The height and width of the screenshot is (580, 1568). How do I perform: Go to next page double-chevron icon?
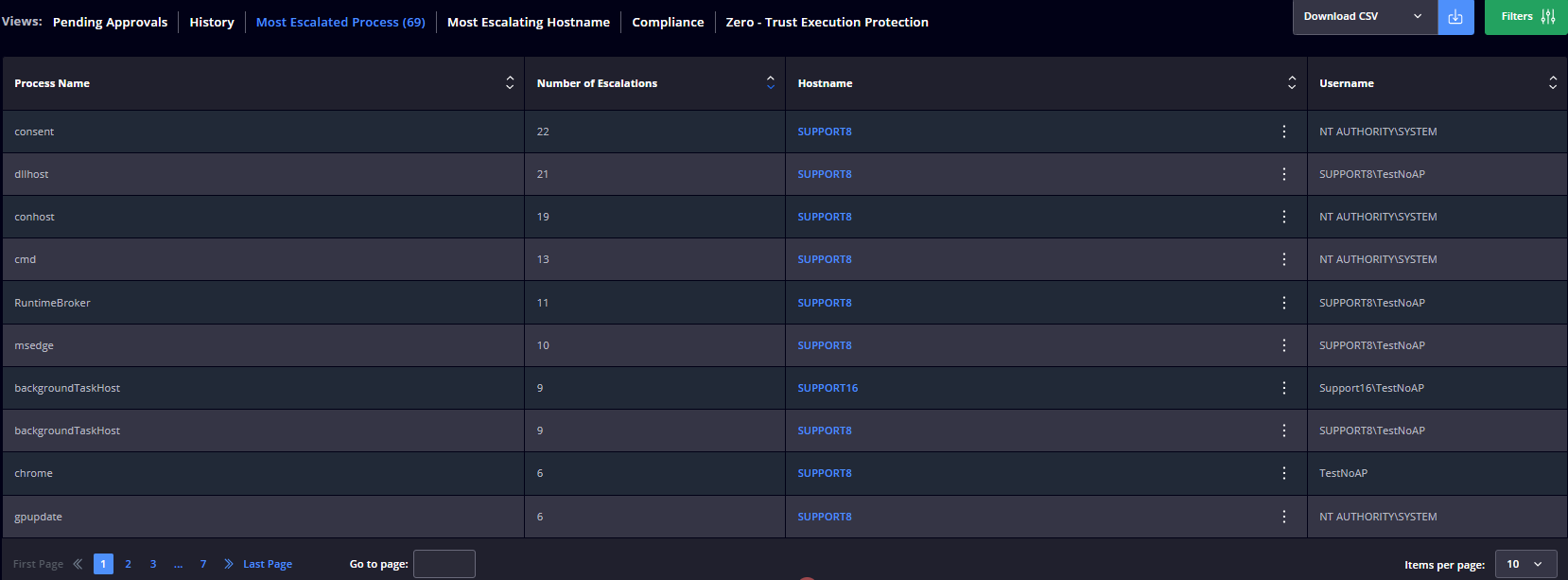(x=228, y=564)
